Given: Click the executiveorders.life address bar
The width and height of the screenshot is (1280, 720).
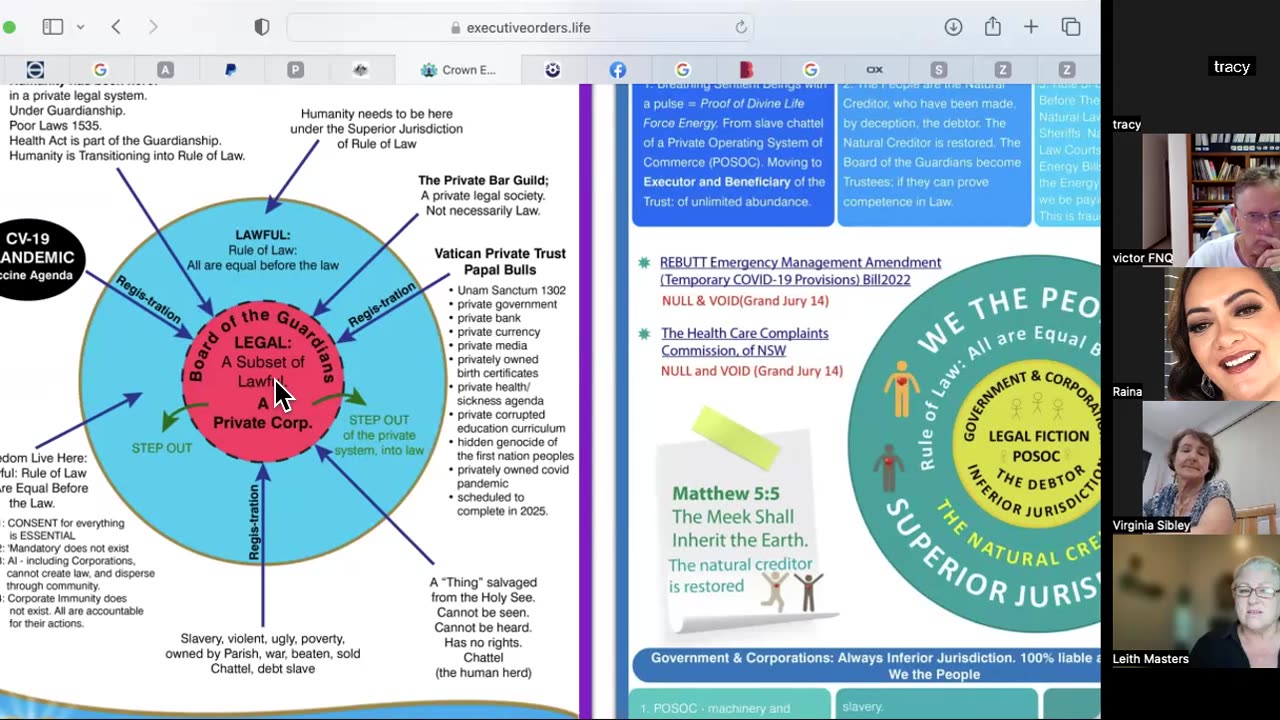Looking at the screenshot, I should 520,27.
